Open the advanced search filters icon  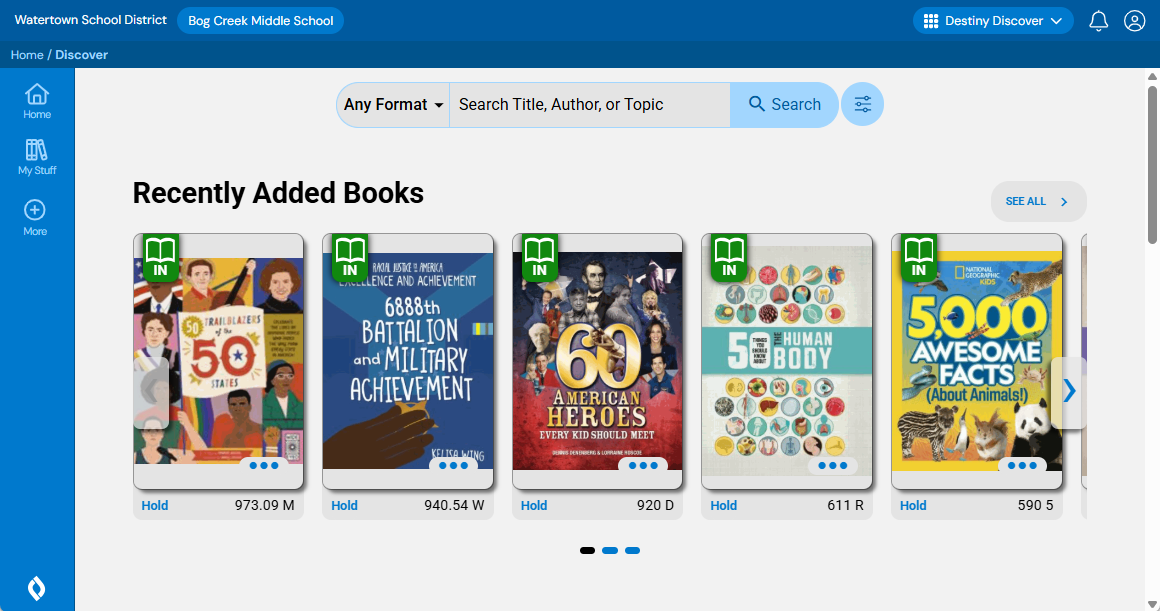(x=863, y=104)
